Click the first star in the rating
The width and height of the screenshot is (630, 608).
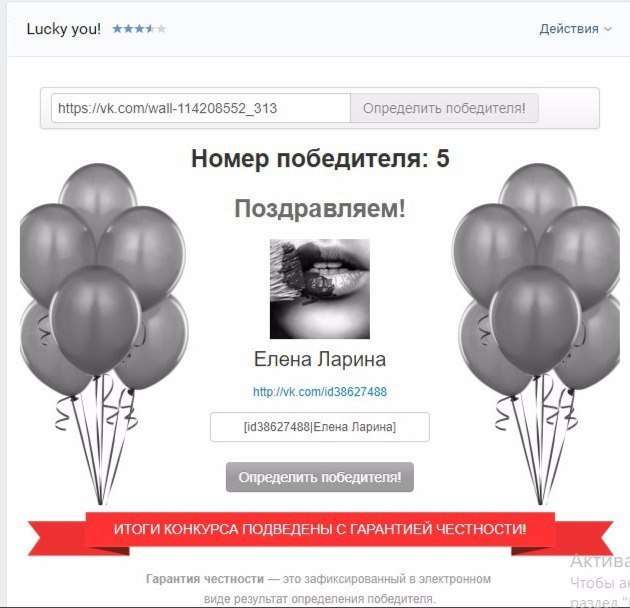coord(118,29)
